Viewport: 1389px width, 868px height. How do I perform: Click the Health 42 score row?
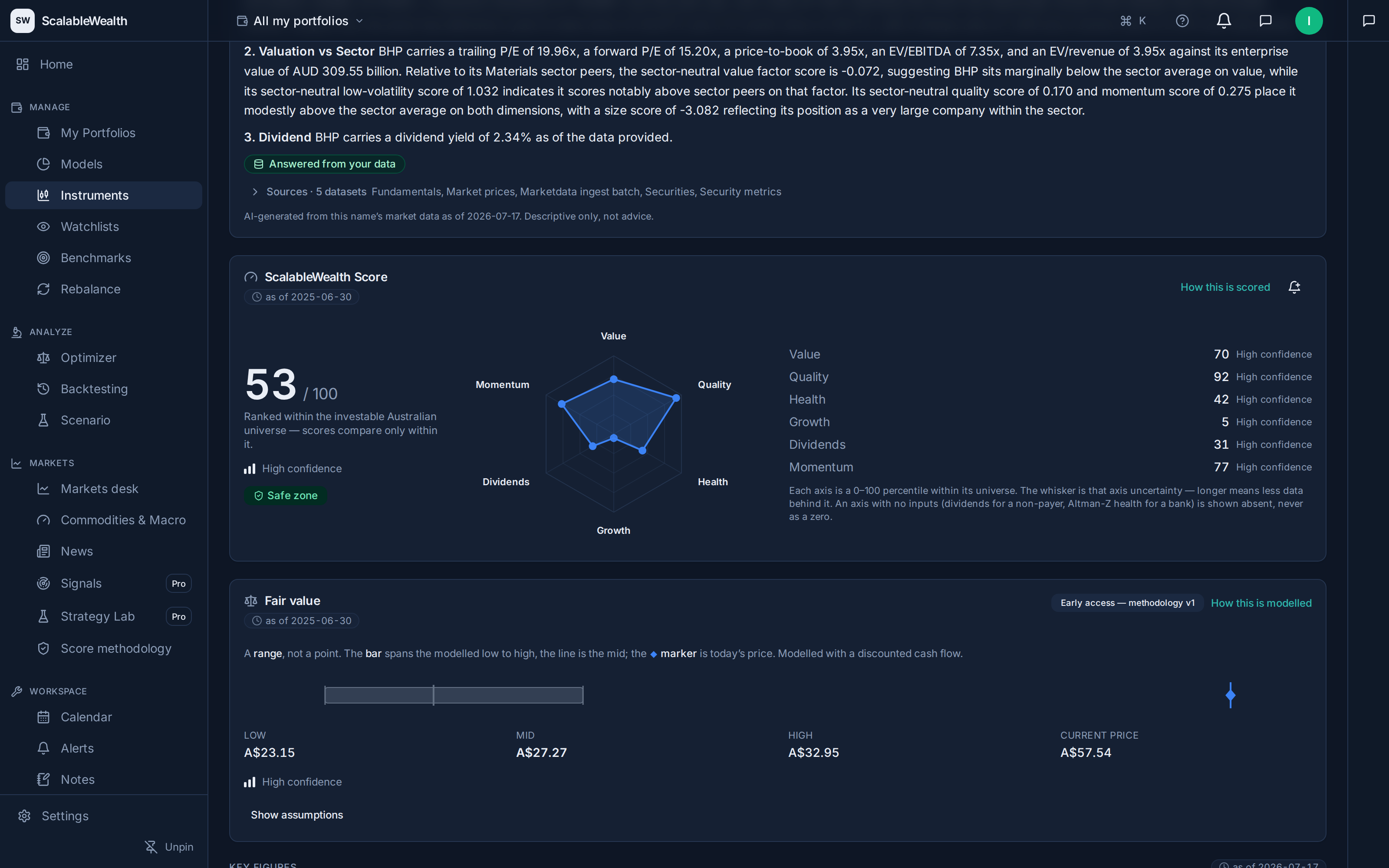tap(1050, 400)
